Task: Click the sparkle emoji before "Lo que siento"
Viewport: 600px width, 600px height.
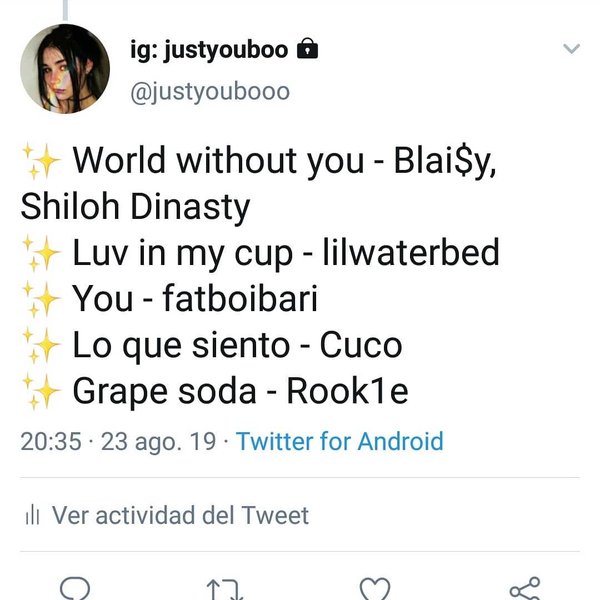Action: pyautogui.click(x=42, y=346)
